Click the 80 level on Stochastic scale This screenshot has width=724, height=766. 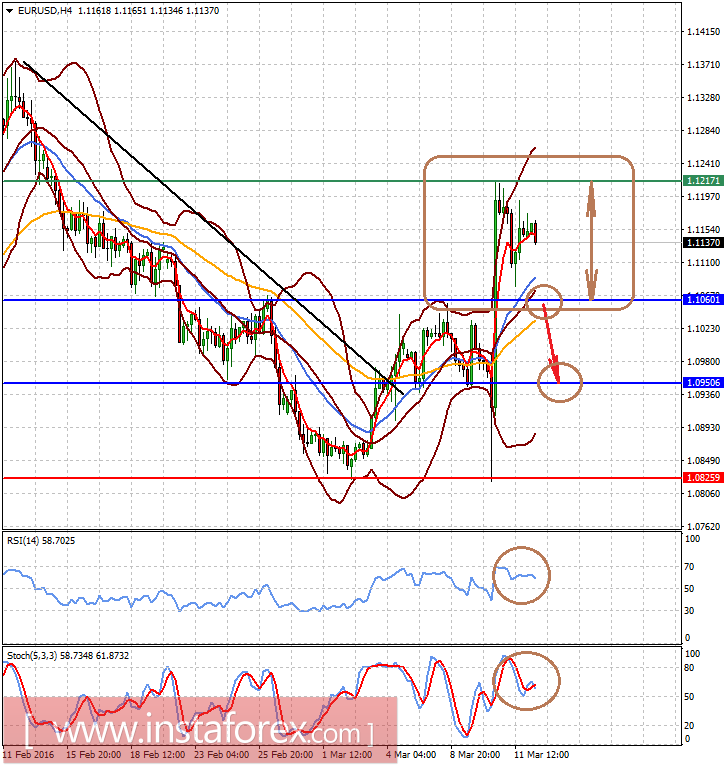[x=689, y=668]
